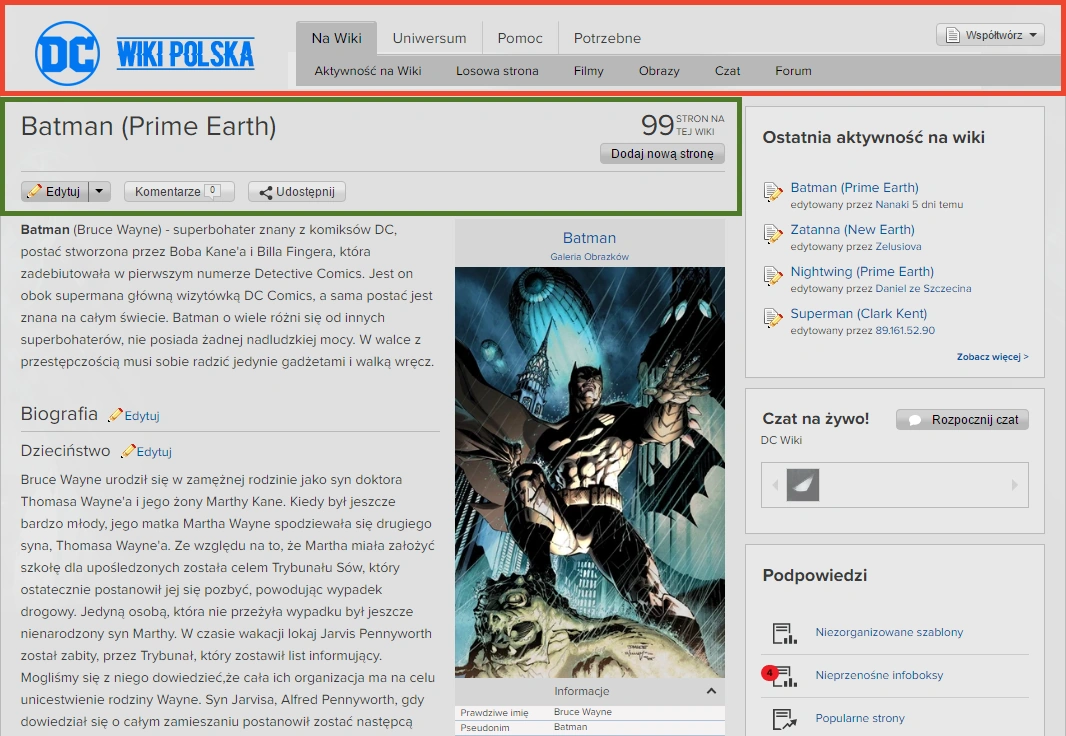Open contributor 89.161.52.90 link
Screen dimensions: 1066x736
click(x=905, y=331)
